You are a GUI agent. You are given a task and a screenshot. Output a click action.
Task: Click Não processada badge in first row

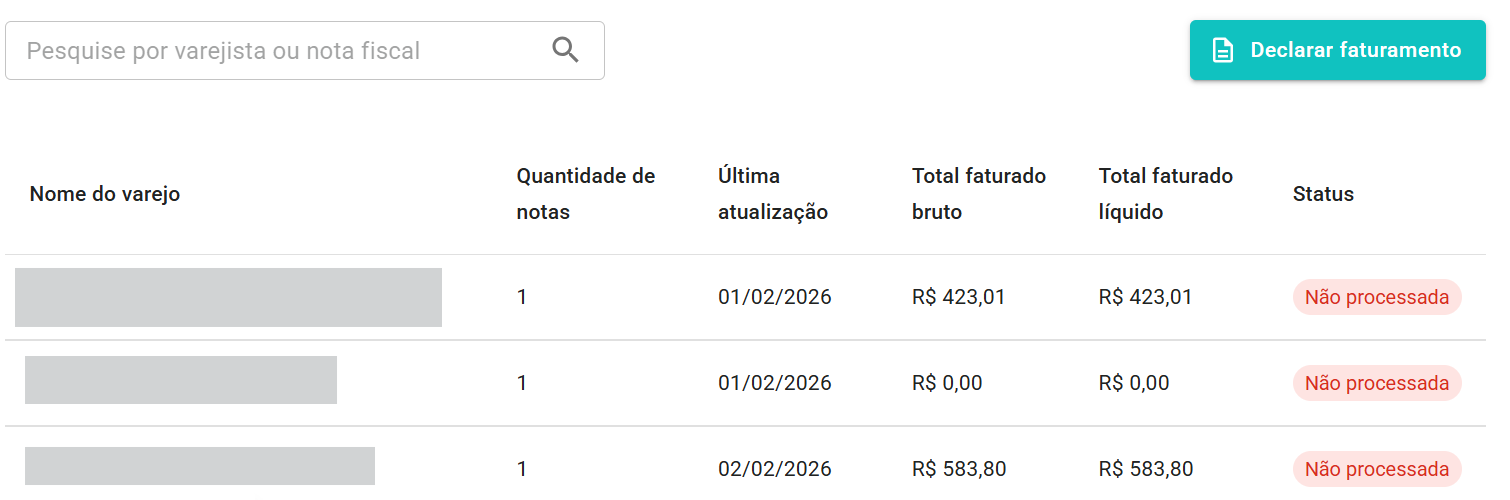tap(1376, 297)
